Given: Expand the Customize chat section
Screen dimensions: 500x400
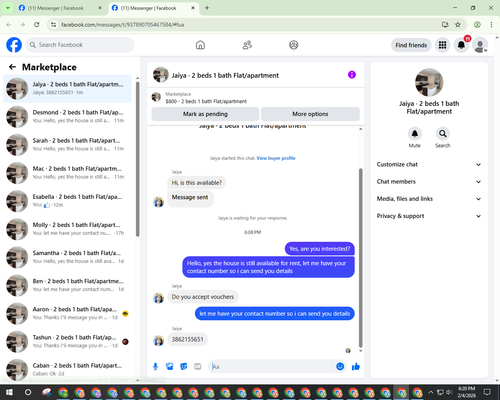Looking at the screenshot, I should 429,164.
